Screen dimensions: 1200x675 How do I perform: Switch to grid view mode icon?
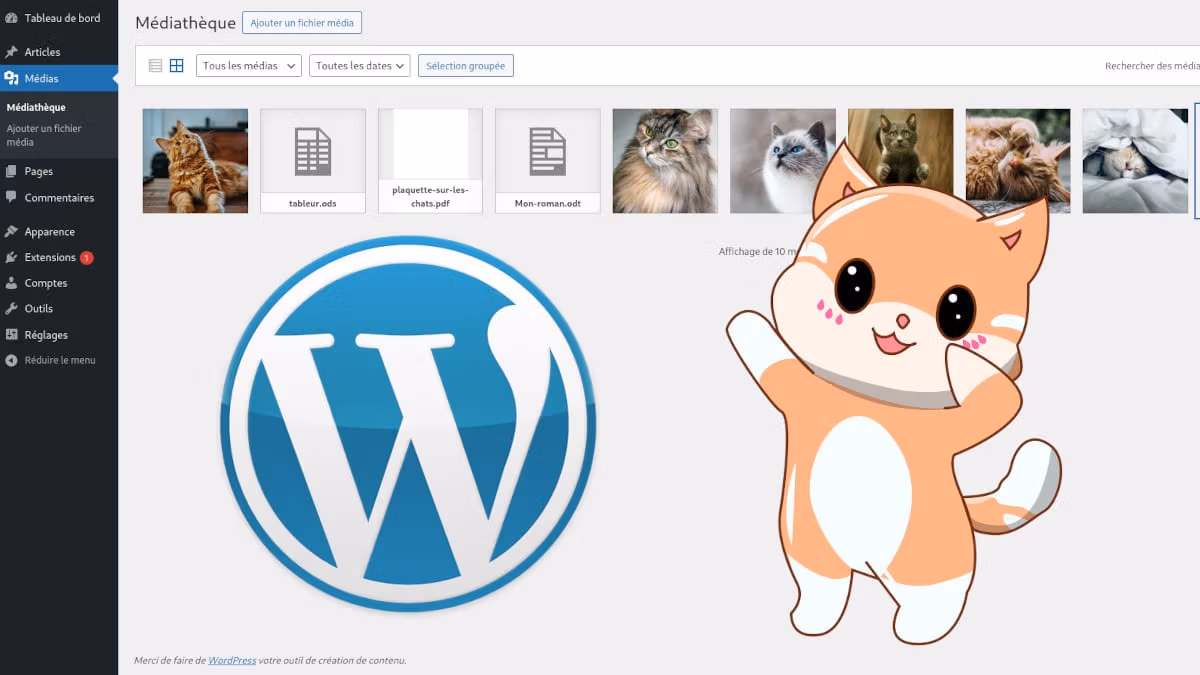tap(177, 66)
